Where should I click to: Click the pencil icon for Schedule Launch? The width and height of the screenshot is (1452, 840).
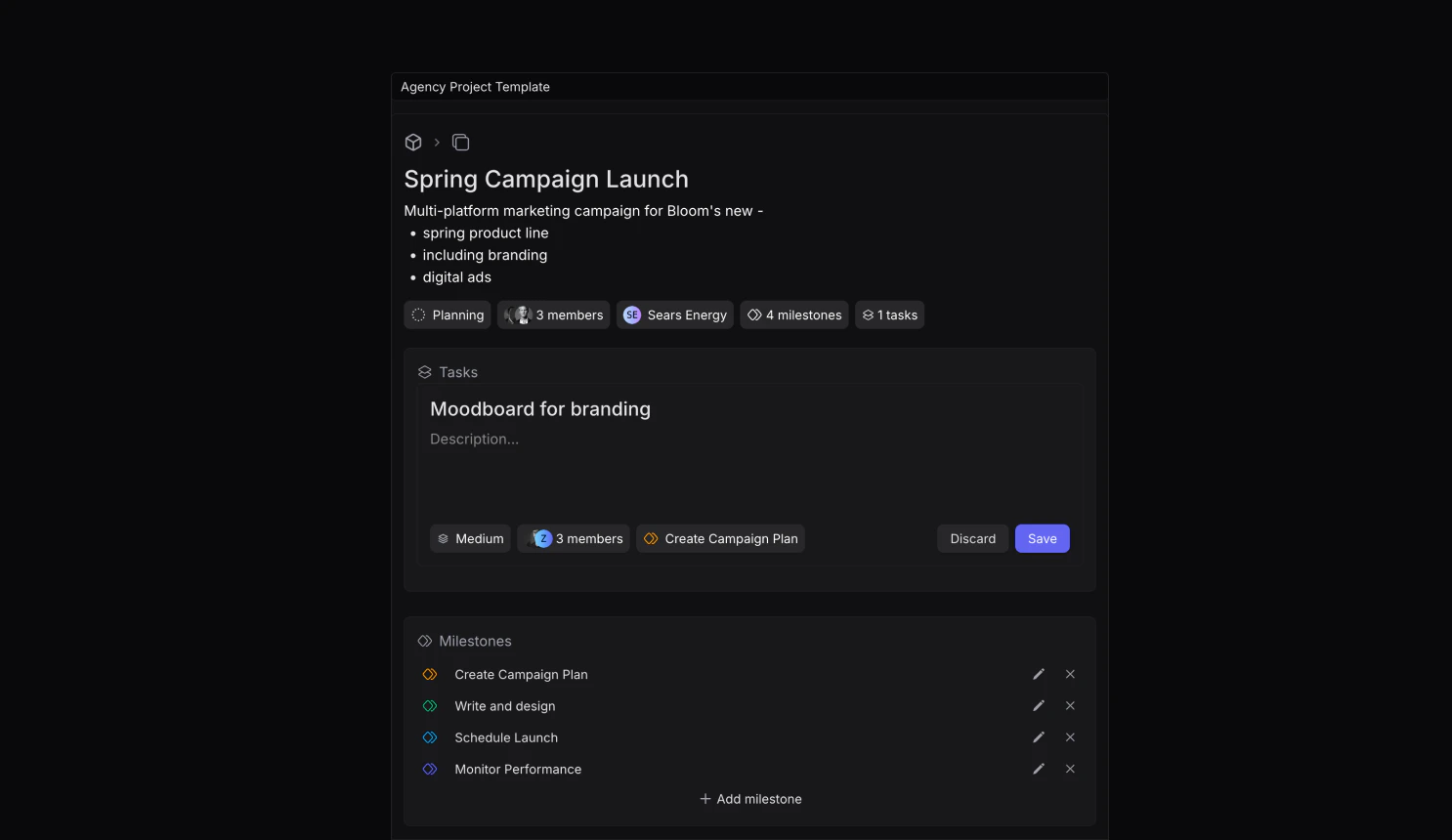1039,737
